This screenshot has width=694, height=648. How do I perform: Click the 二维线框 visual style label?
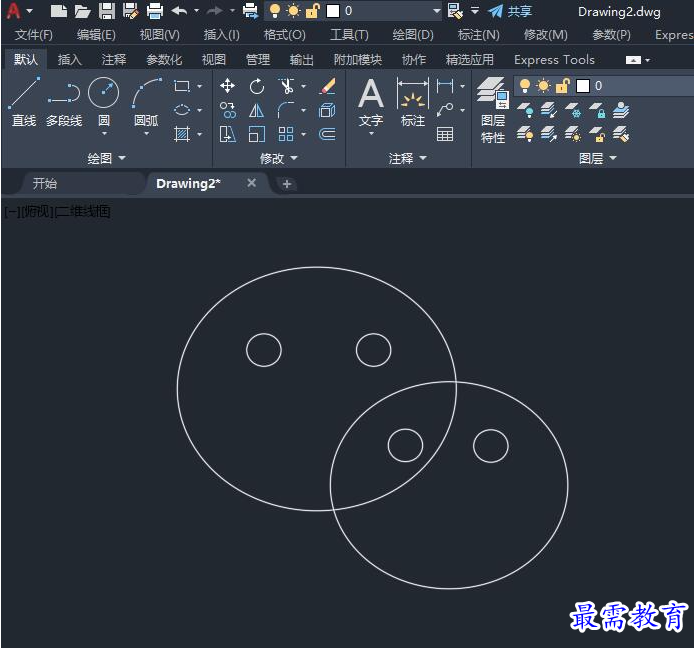point(83,212)
